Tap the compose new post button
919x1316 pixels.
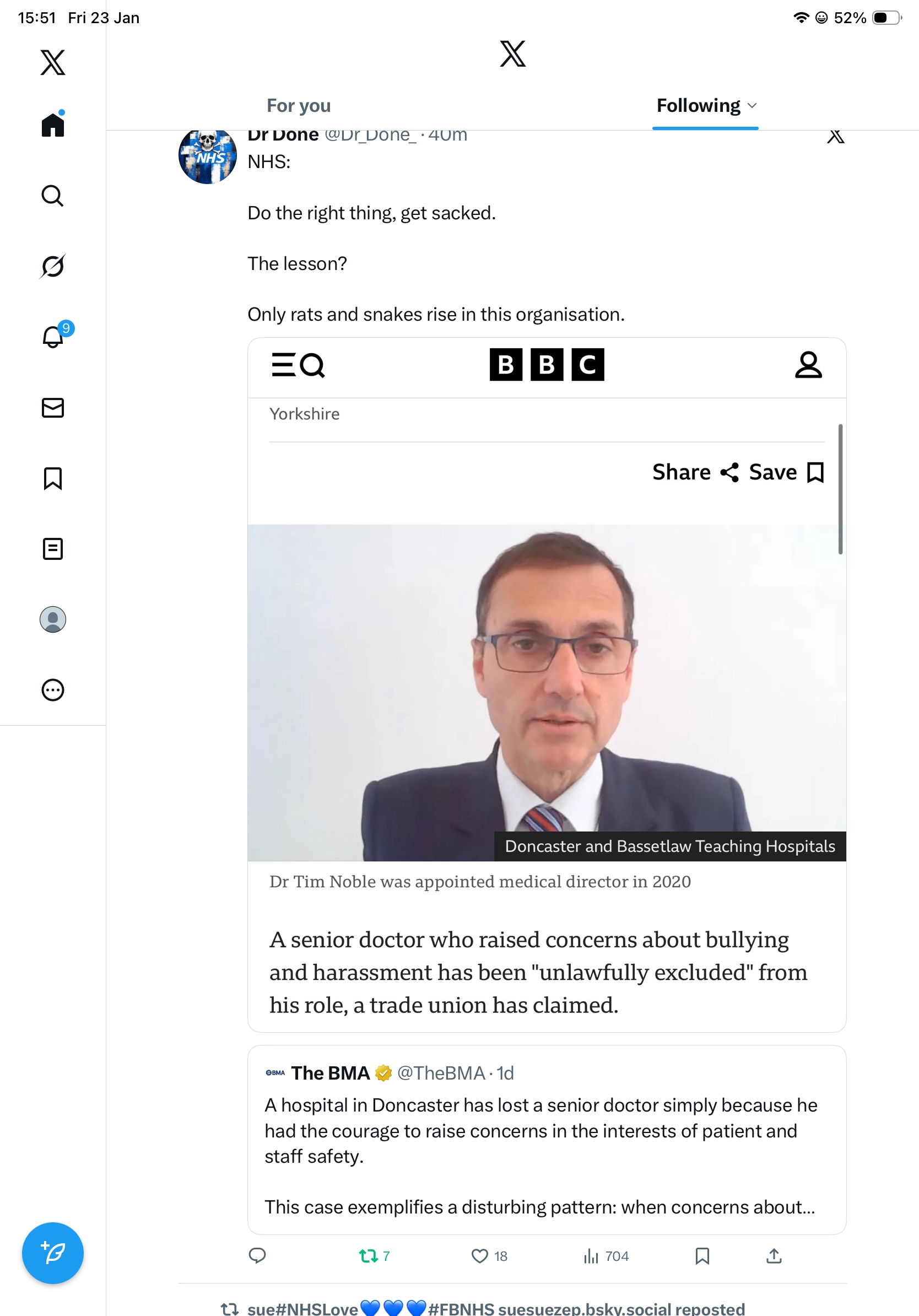coord(53,1253)
